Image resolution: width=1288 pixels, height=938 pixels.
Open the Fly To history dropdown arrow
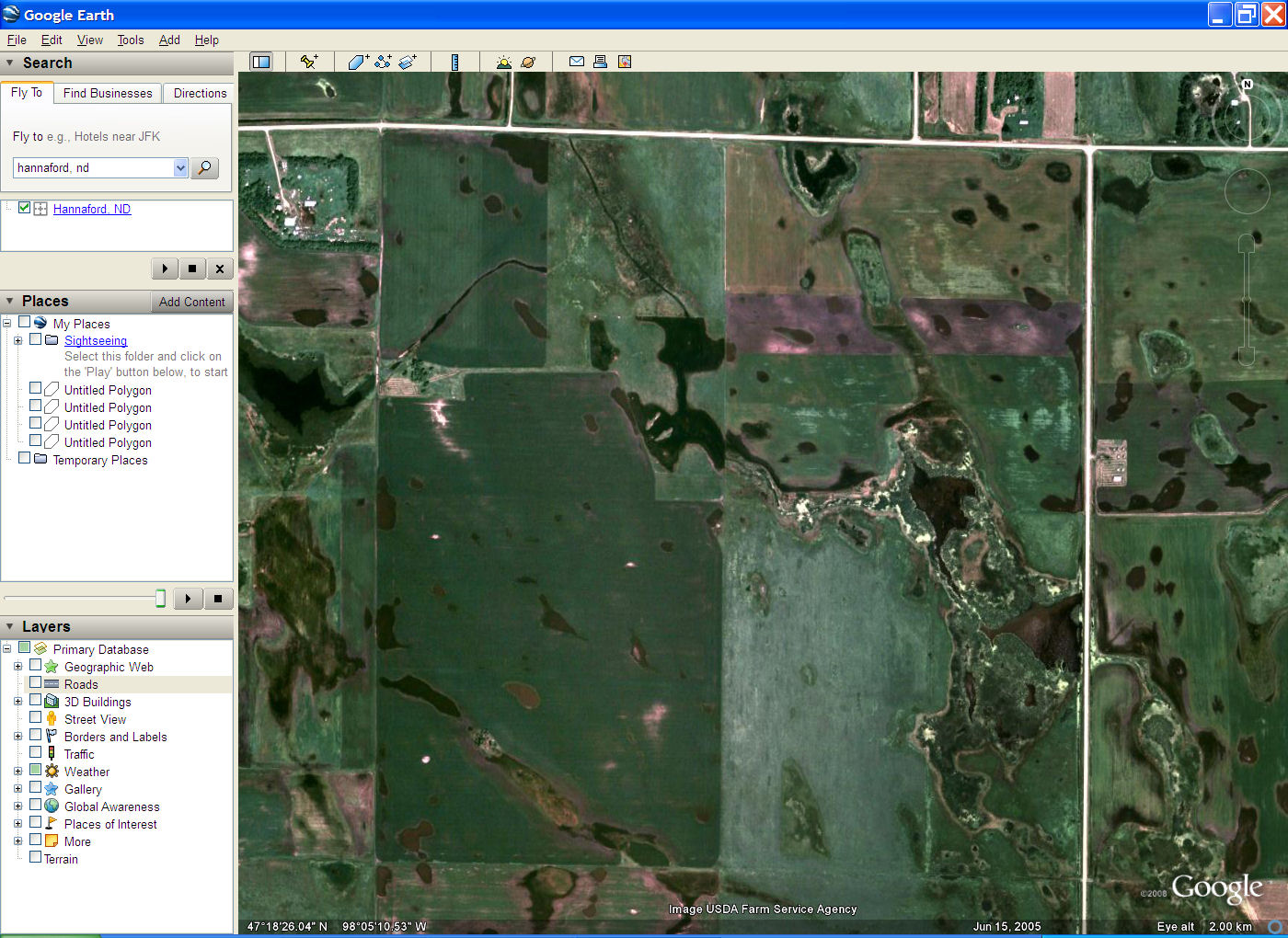coord(180,167)
